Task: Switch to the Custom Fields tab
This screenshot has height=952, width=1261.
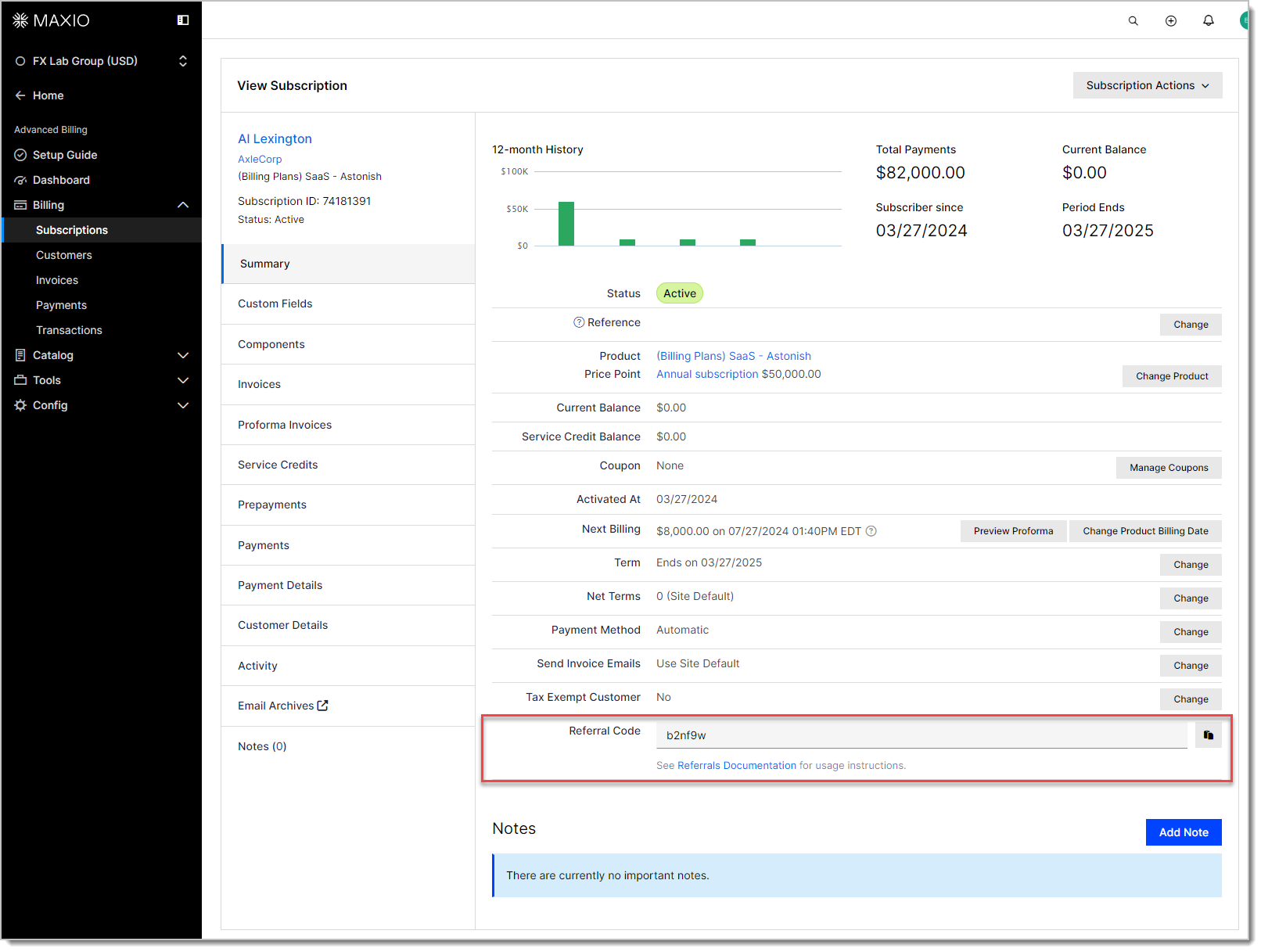Action: [x=275, y=304]
